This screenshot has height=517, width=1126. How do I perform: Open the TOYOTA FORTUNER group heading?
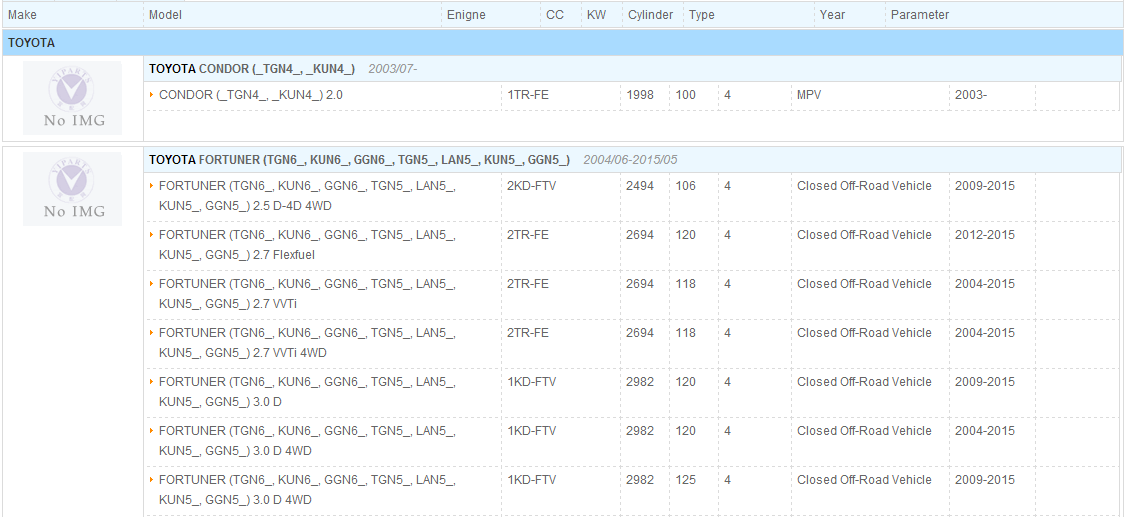359,159
